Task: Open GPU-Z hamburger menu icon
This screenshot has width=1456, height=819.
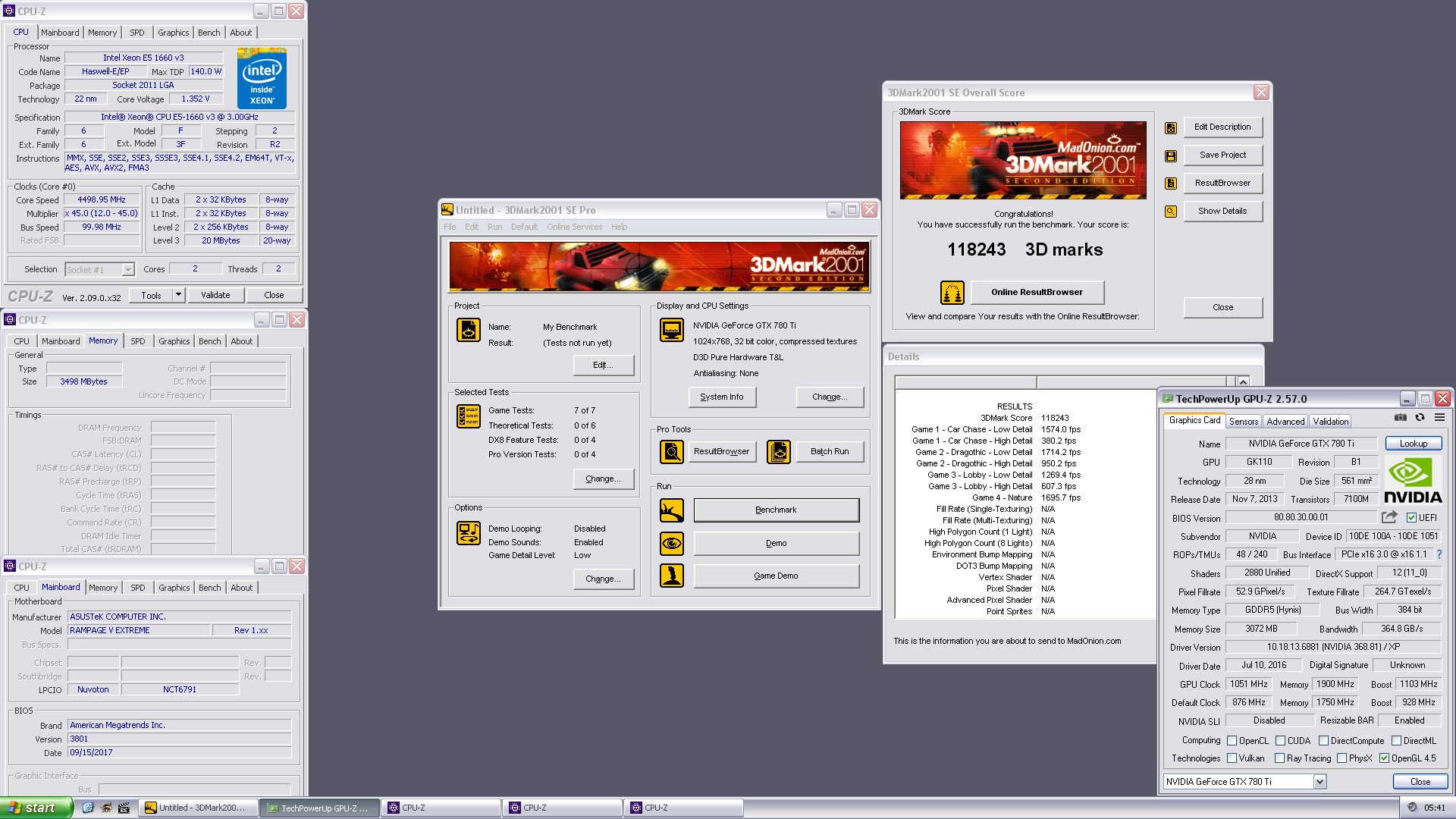Action: [x=1439, y=418]
